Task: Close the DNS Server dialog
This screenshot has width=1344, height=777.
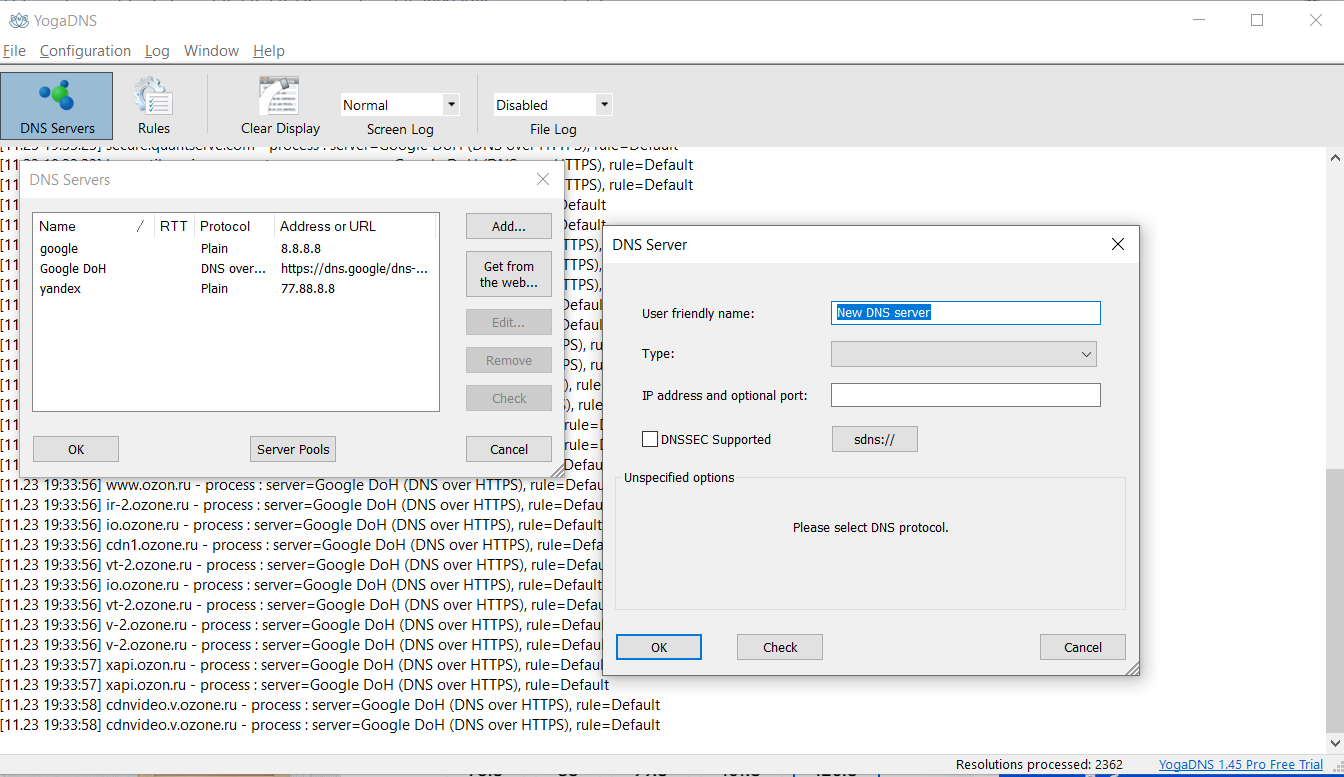Action: point(1118,244)
